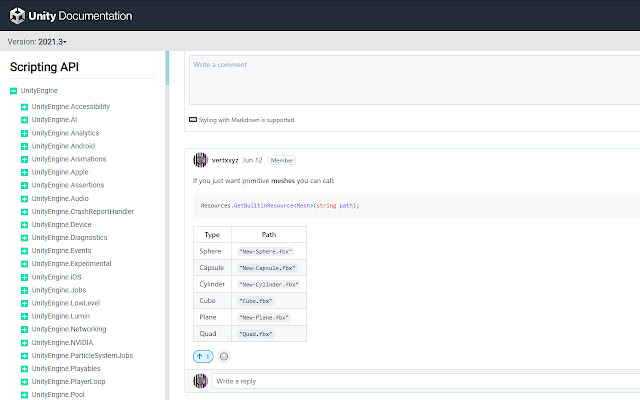Expand UnityEngine.Pool node
Viewport: 640px width, 400px height.
click(x=24, y=395)
